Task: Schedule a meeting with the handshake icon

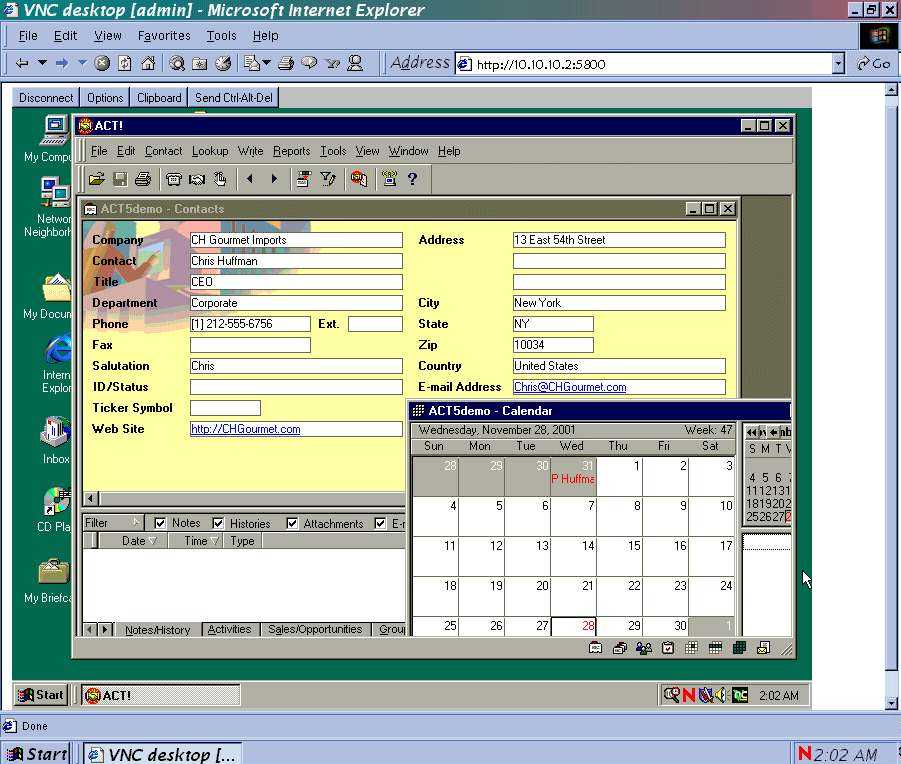Action: (197, 179)
